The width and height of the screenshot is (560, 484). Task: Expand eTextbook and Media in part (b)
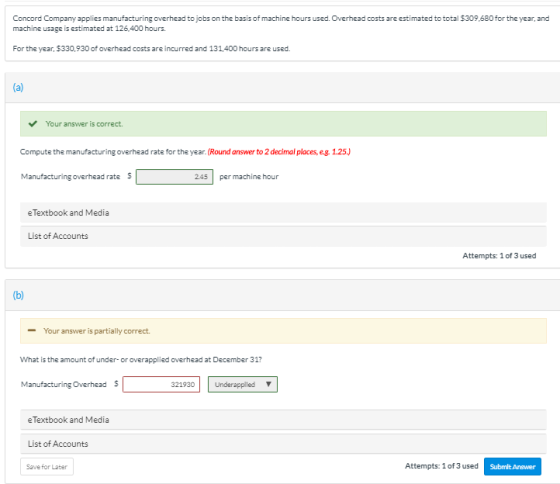click(283, 420)
